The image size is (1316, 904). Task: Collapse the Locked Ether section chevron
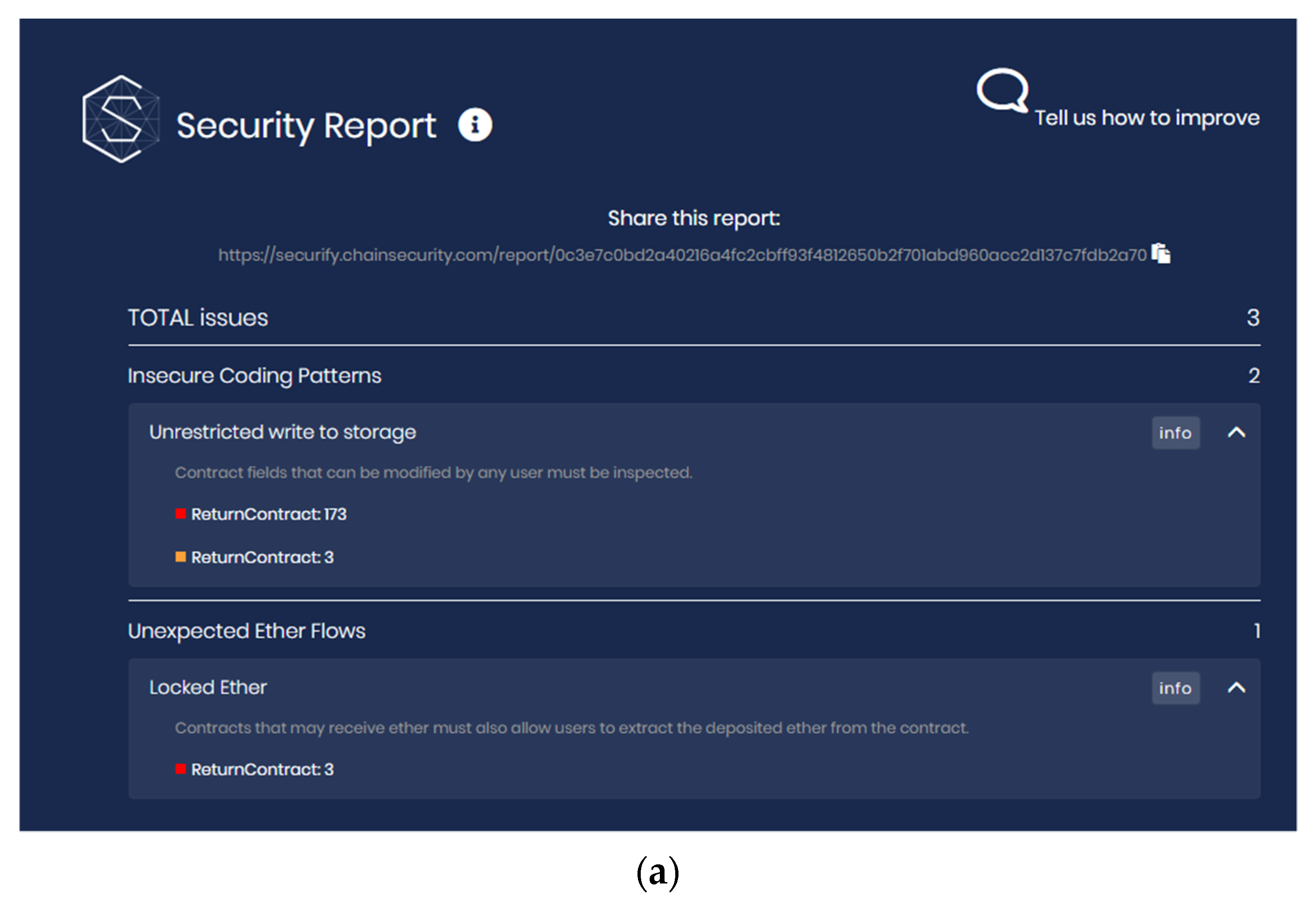tap(1236, 688)
